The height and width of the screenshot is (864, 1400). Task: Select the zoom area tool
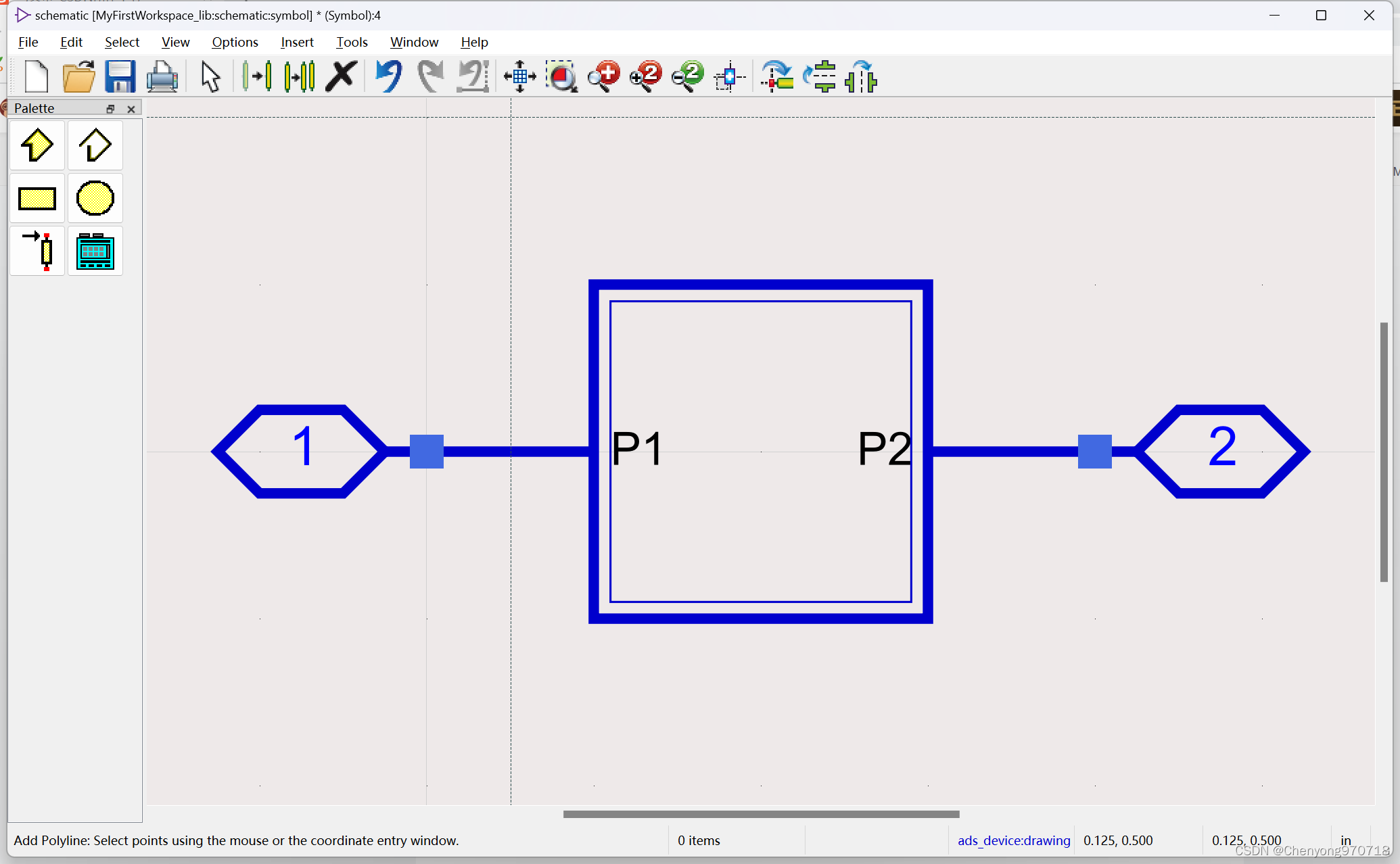click(561, 76)
